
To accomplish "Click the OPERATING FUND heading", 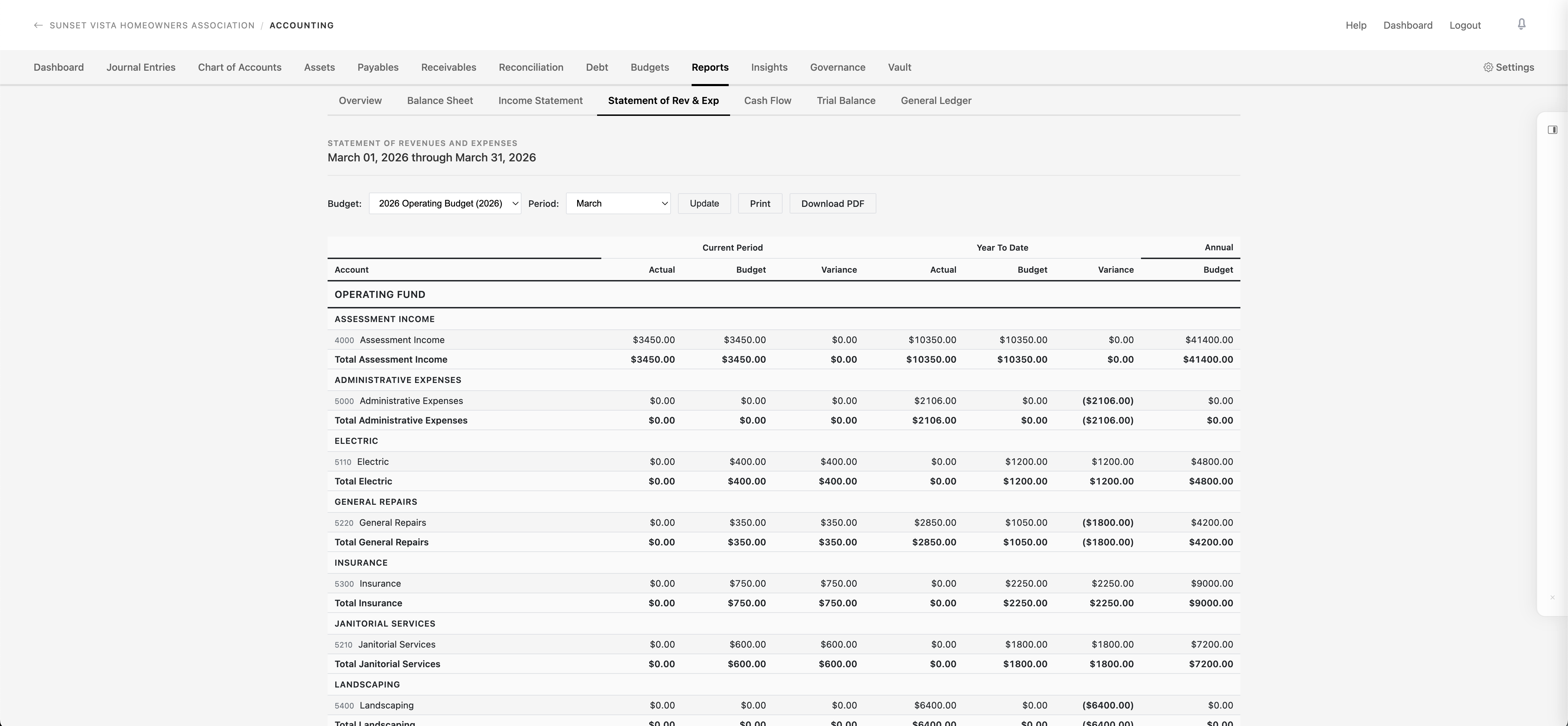I will tap(380, 294).
